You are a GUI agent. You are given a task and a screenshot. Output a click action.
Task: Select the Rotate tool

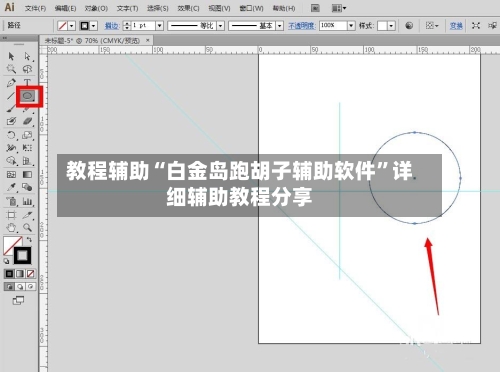click(11, 135)
